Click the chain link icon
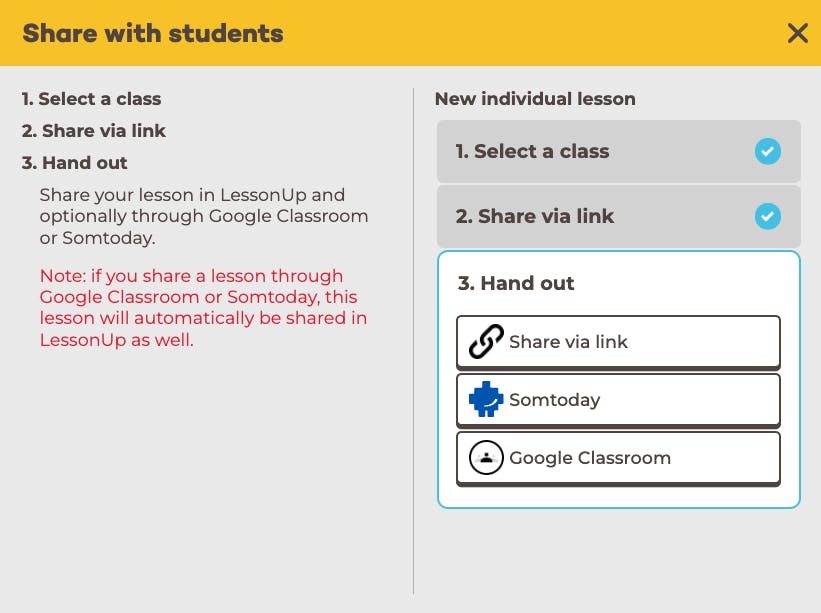 point(486,342)
